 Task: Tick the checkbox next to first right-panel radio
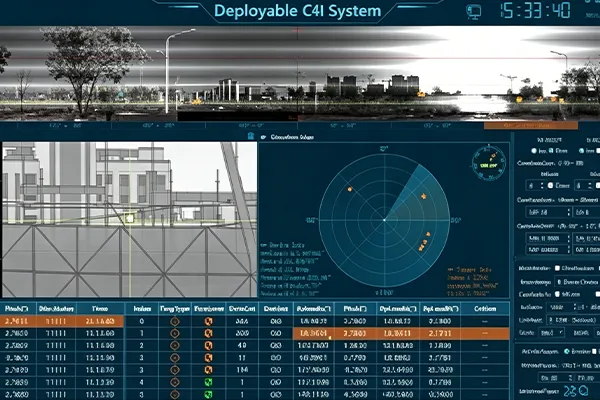[x=551, y=151]
